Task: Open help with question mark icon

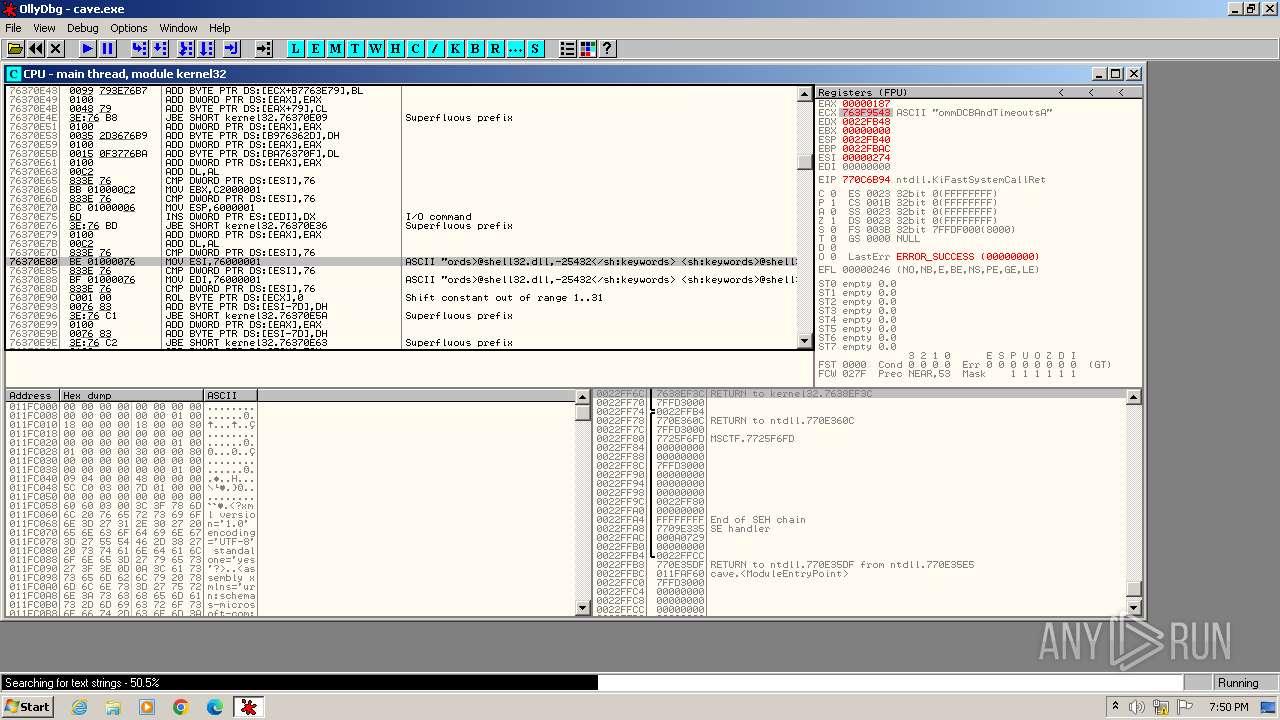Action: pyautogui.click(x=607, y=48)
